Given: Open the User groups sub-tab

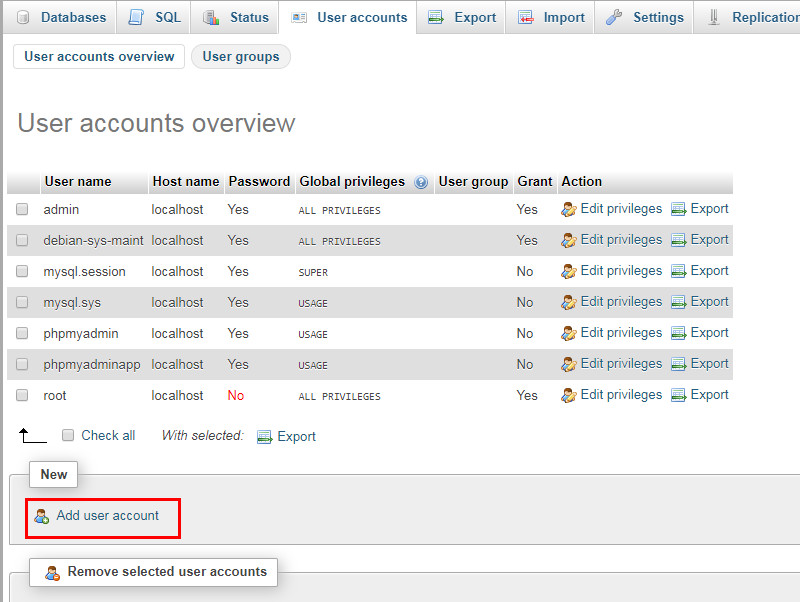Looking at the screenshot, I should click(241, 57).
